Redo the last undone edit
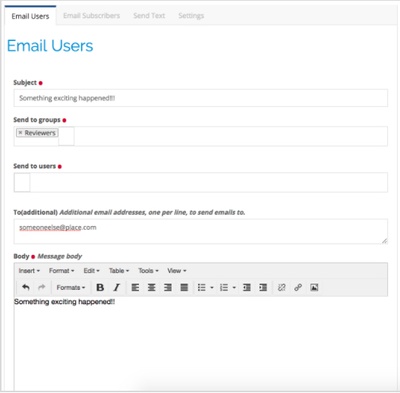 pos(42,287)
